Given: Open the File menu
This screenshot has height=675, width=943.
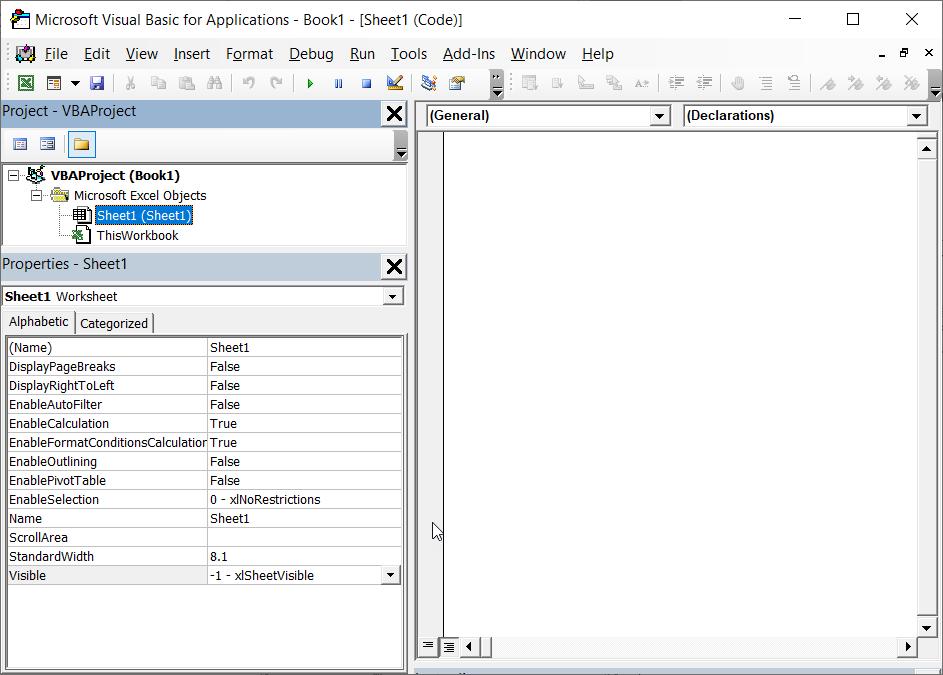Looking at the screenshot, I should point(56,54).
